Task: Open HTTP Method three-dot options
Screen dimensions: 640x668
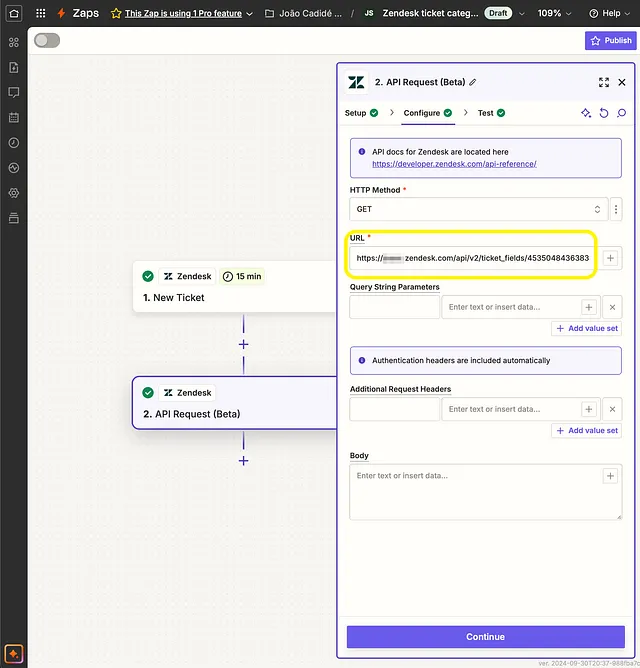Action: 616,209
